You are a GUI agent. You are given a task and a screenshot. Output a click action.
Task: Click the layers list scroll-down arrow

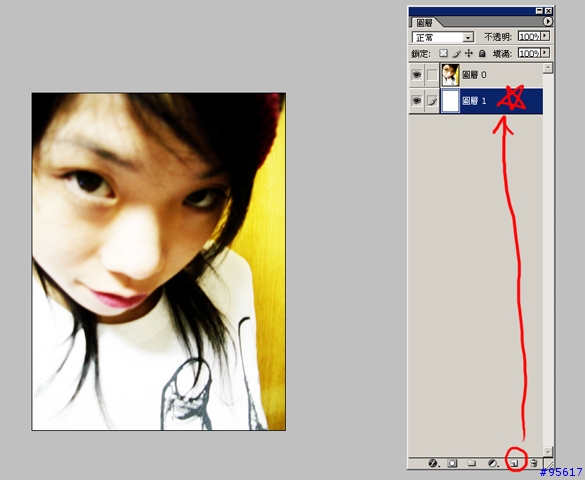(x=548, y=451)
